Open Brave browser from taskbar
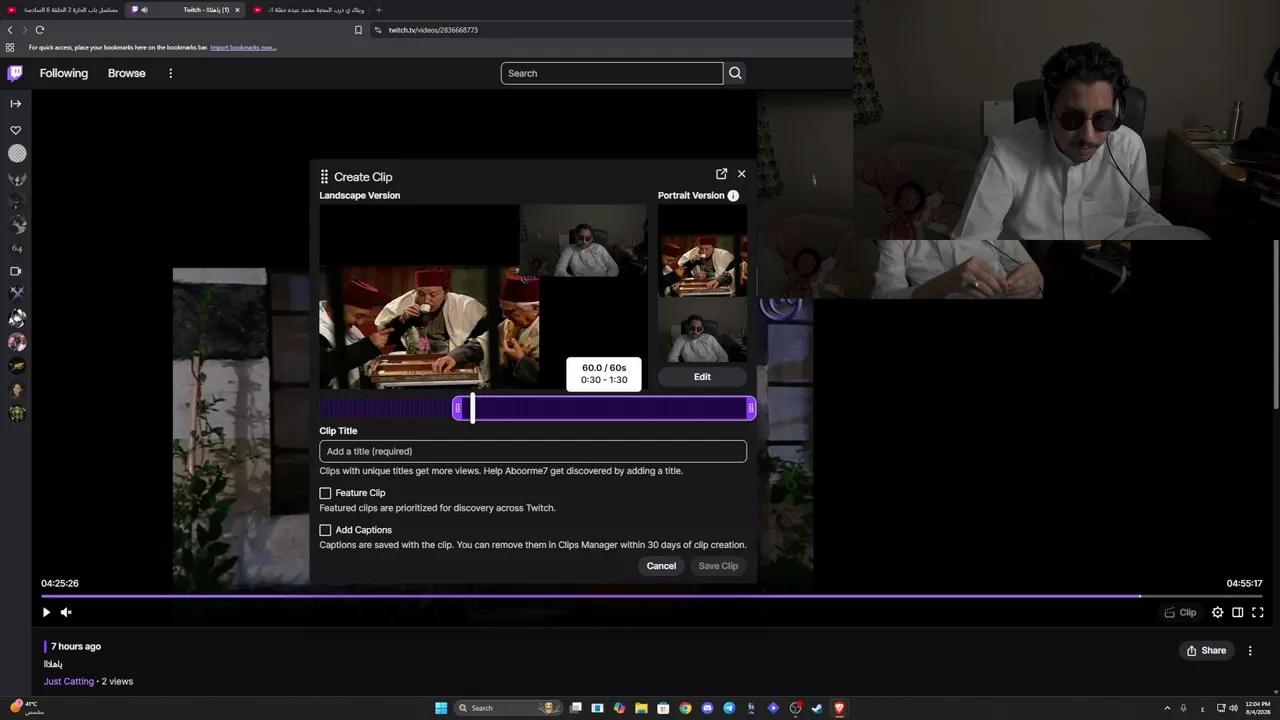The image size is (1280, 720). click(x=839, y=708)
